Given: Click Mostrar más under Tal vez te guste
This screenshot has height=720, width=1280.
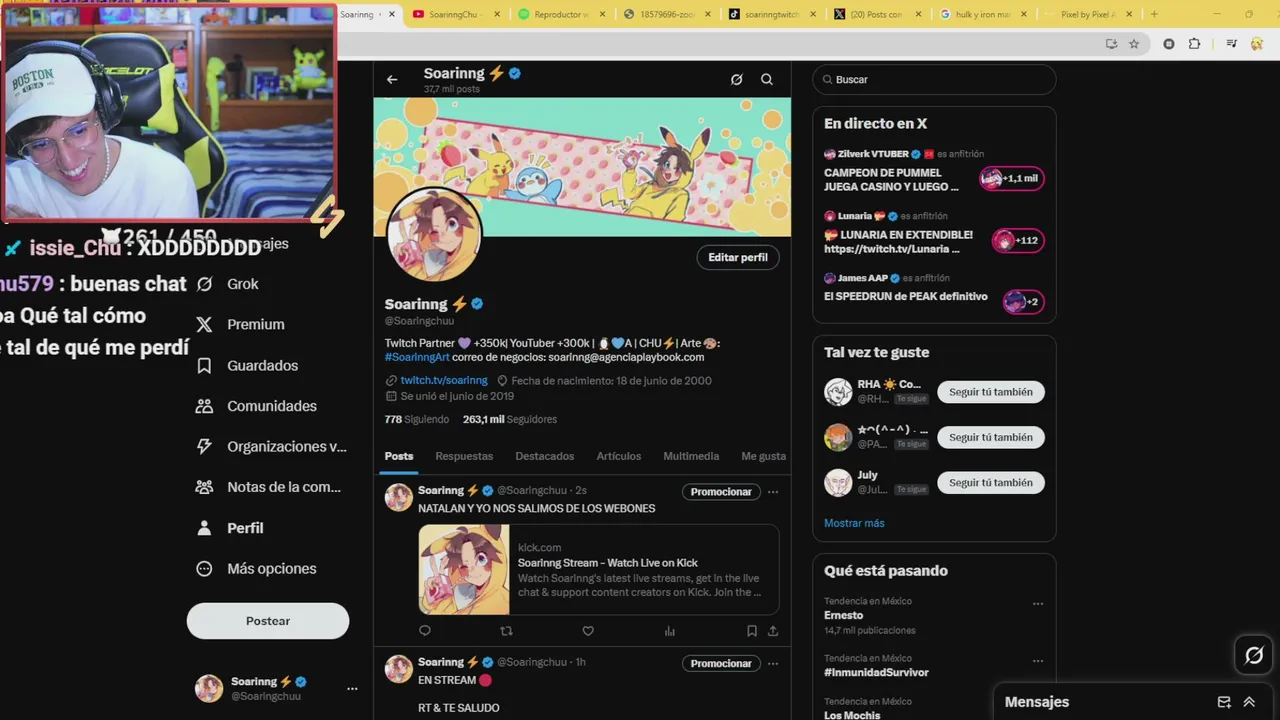Looking at the screenshot, I should pyautogui.click(x=854, y=523).
